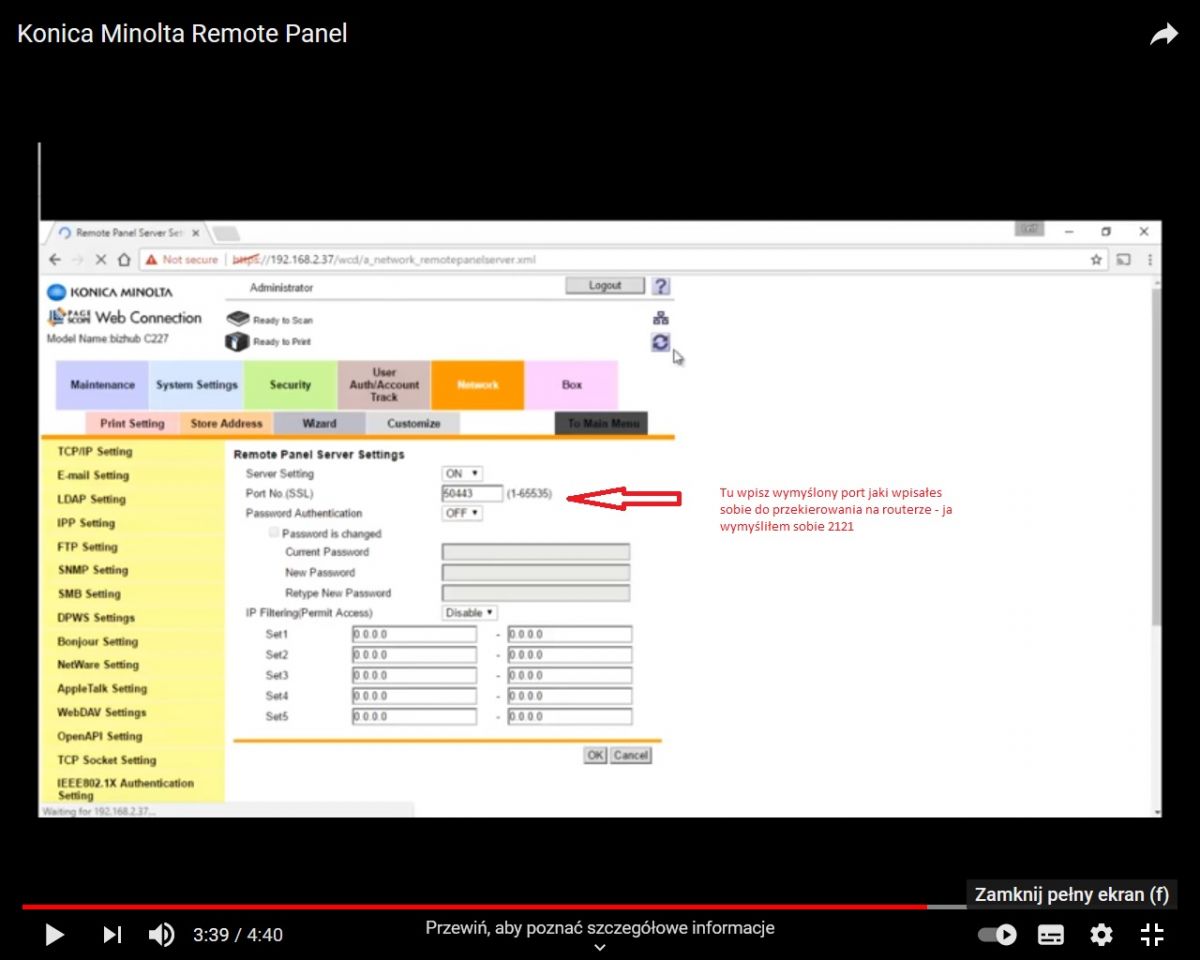Open Maintenance tab
1200x960 pixels.
(x=102, y=385)
